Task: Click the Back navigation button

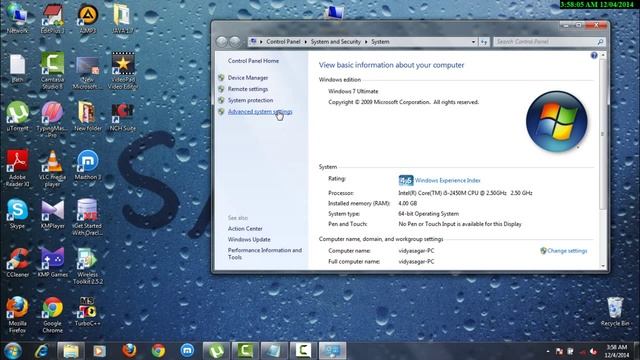Action: coord(222,42)
